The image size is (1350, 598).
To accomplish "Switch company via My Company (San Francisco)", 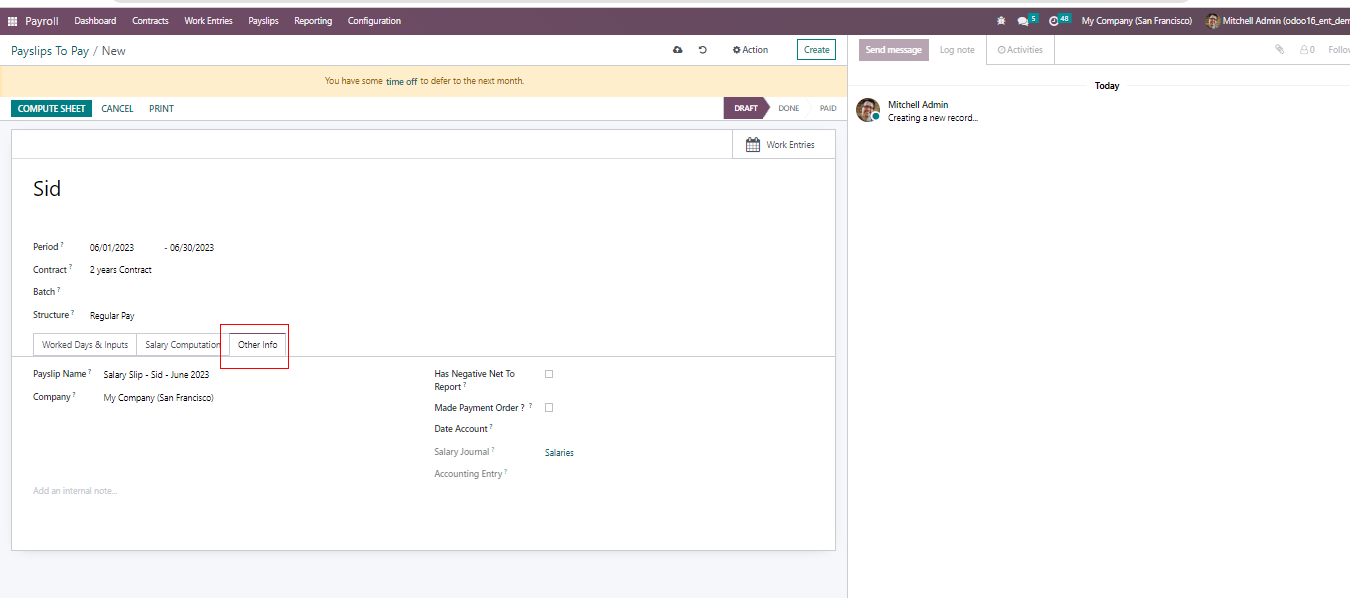I will (x=1137, y=21).
